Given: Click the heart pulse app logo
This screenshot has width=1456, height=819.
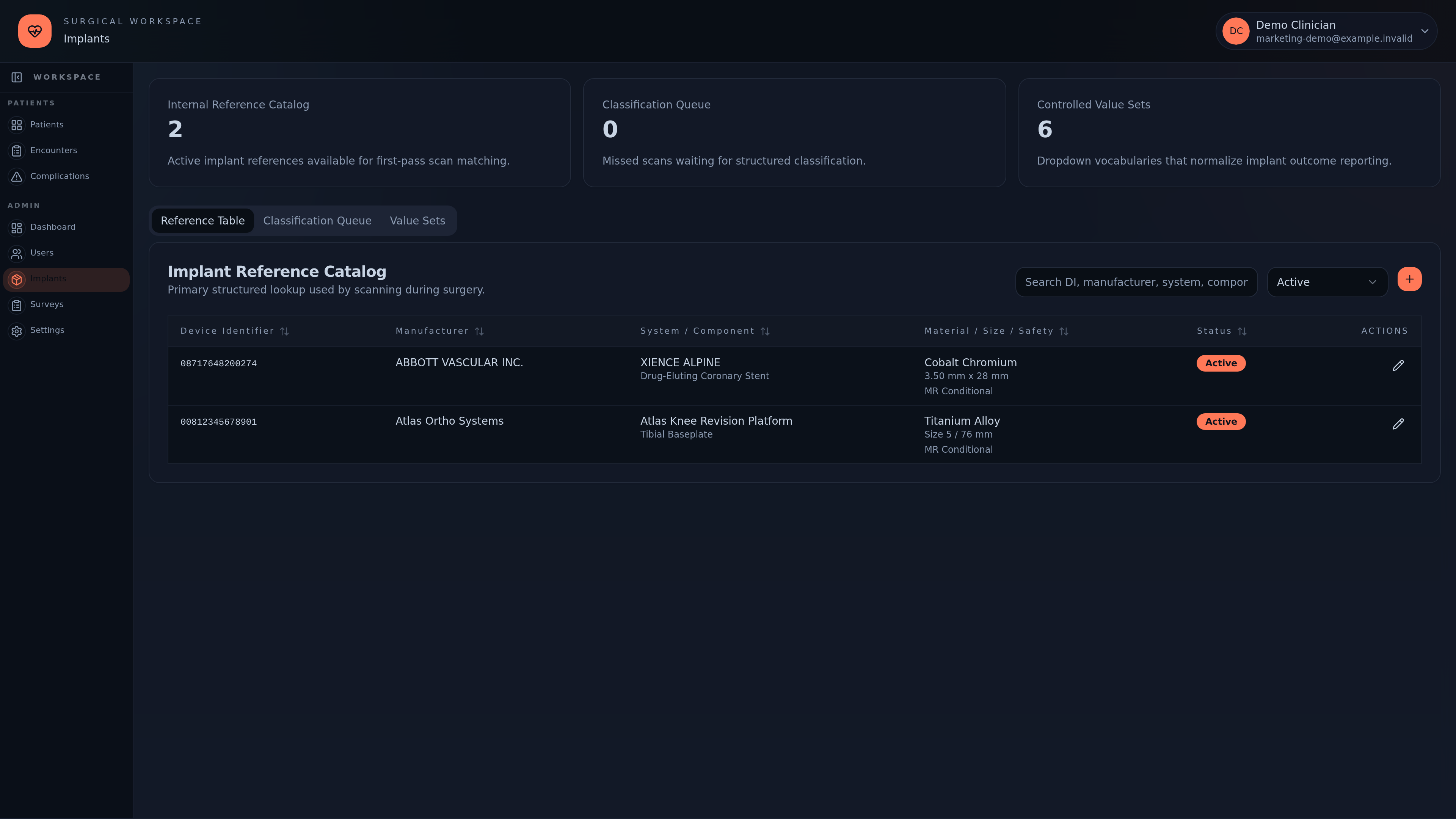Looking at the screenshot, I should coord(35,31).
